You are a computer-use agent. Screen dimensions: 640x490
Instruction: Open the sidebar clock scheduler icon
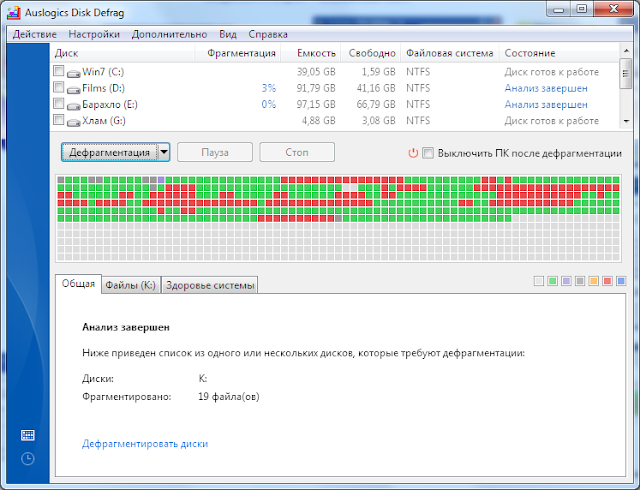pos(28,459)
